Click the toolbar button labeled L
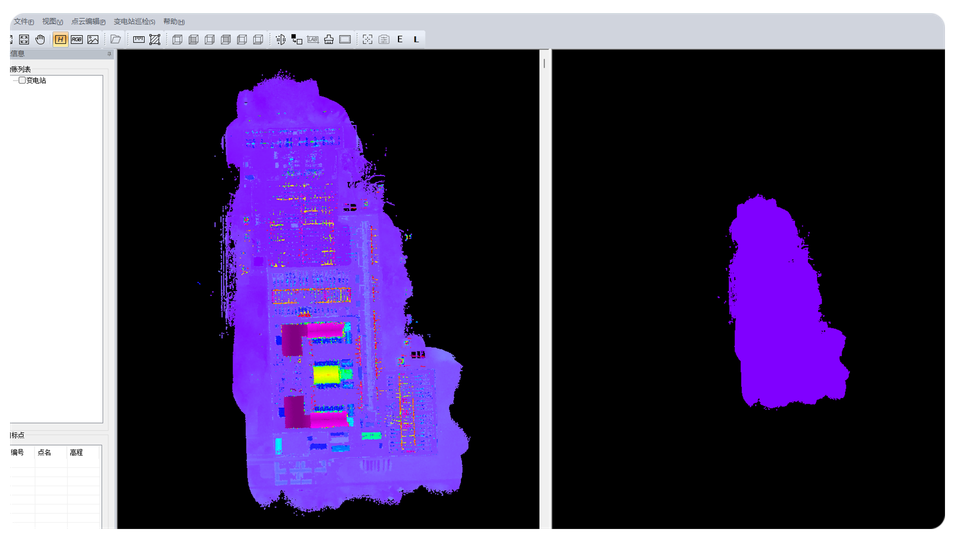The height and width of the screenshot is (539, 956). pos(416,39)
